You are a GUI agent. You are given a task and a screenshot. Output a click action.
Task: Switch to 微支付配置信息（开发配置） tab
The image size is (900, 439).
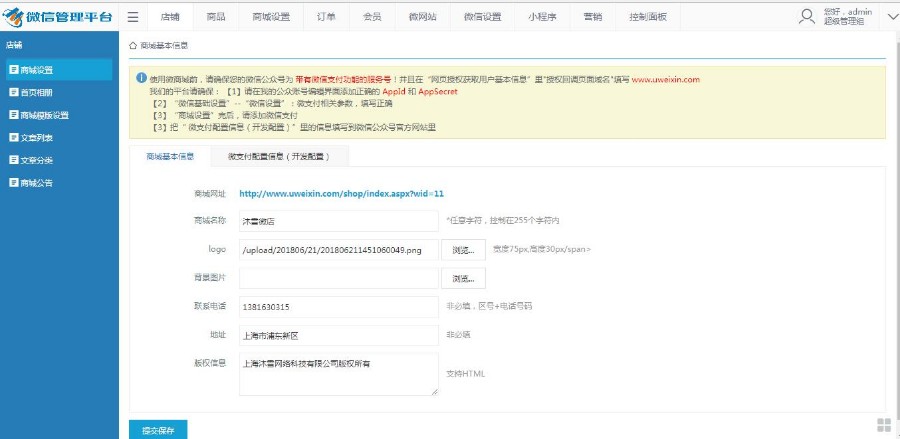[x=279, y=156]
